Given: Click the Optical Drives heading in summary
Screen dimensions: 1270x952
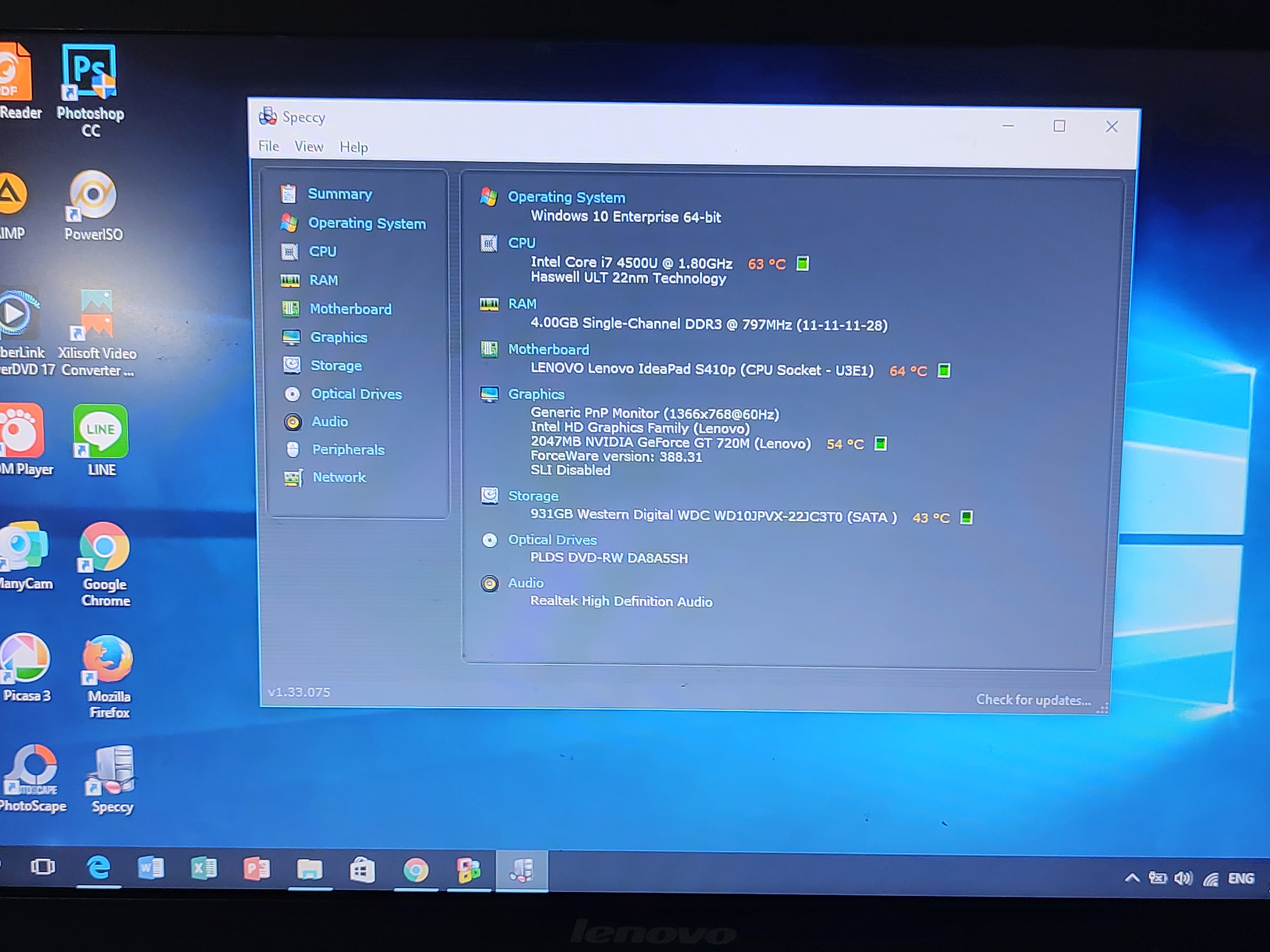Looking at the screenshot, I should click(552, 540).
